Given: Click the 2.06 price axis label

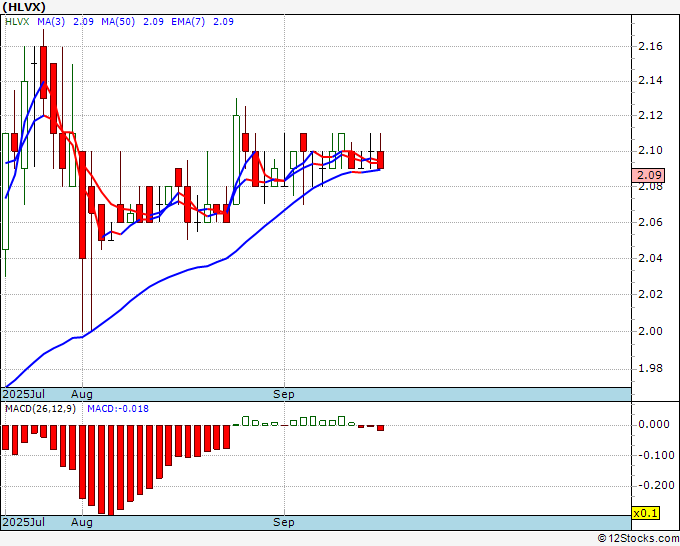Looking at the screenshot, I should [651, 222].
